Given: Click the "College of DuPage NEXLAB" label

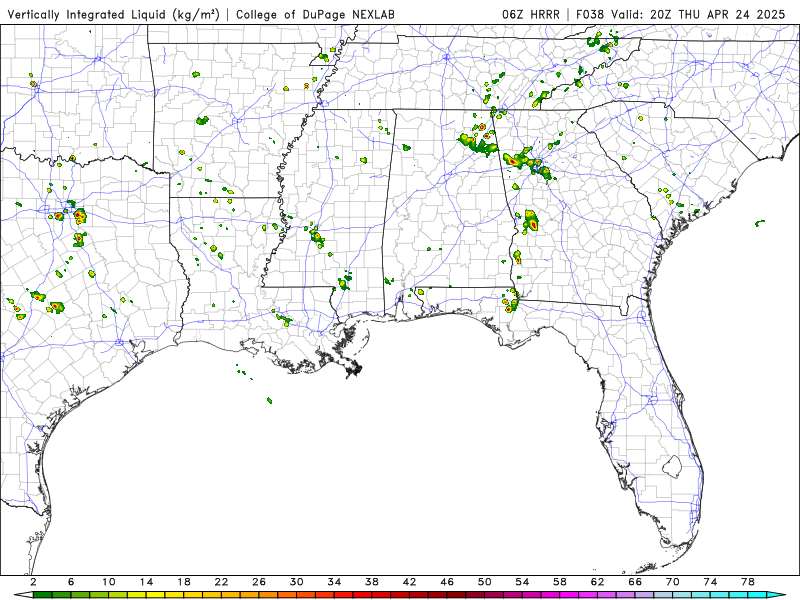Looking at the screenshot, I should 315,14.
